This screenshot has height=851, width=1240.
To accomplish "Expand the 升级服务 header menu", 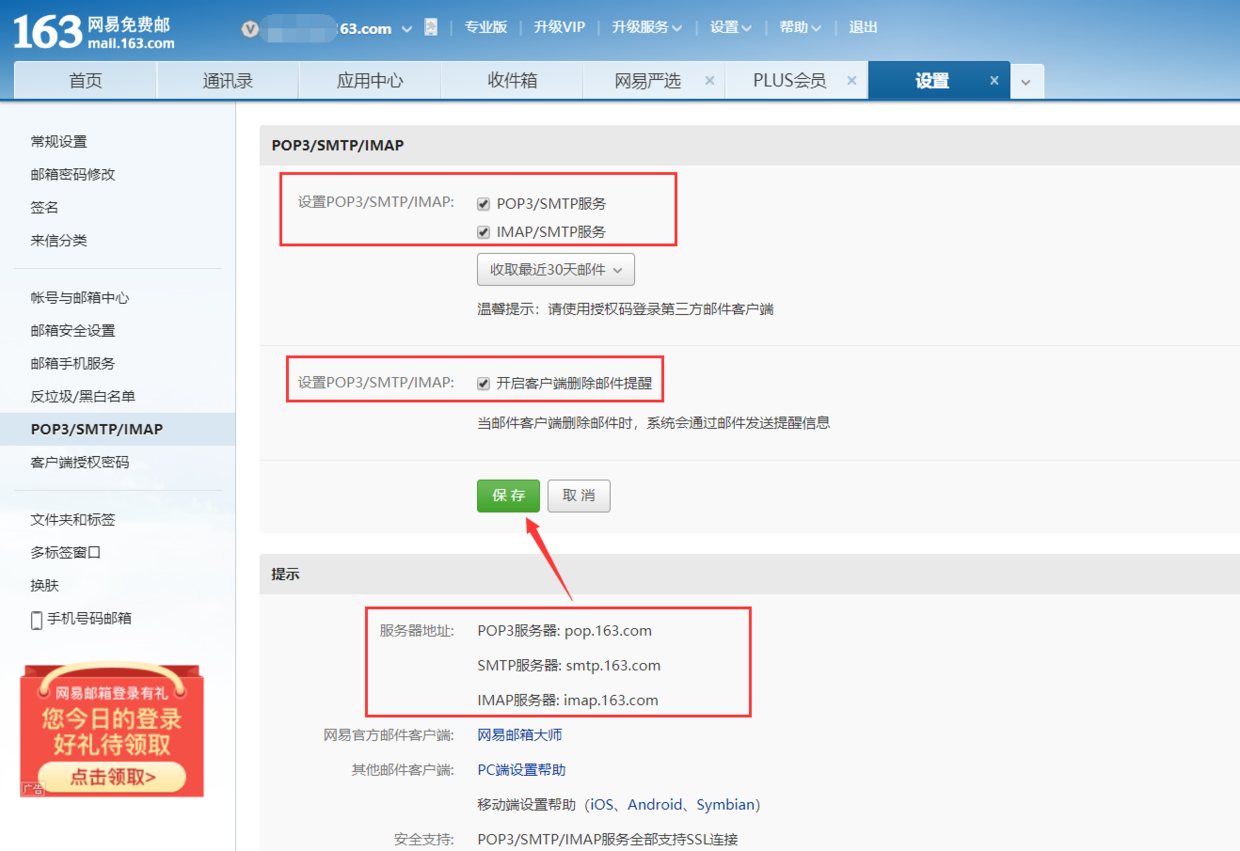I will (647, 28).
